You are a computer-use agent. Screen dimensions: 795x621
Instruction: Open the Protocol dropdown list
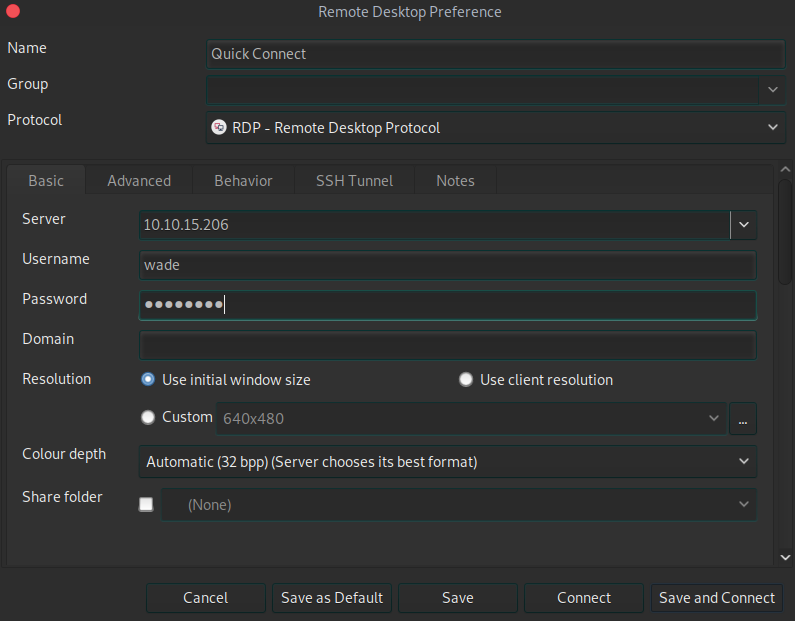(x=771, y=128)
